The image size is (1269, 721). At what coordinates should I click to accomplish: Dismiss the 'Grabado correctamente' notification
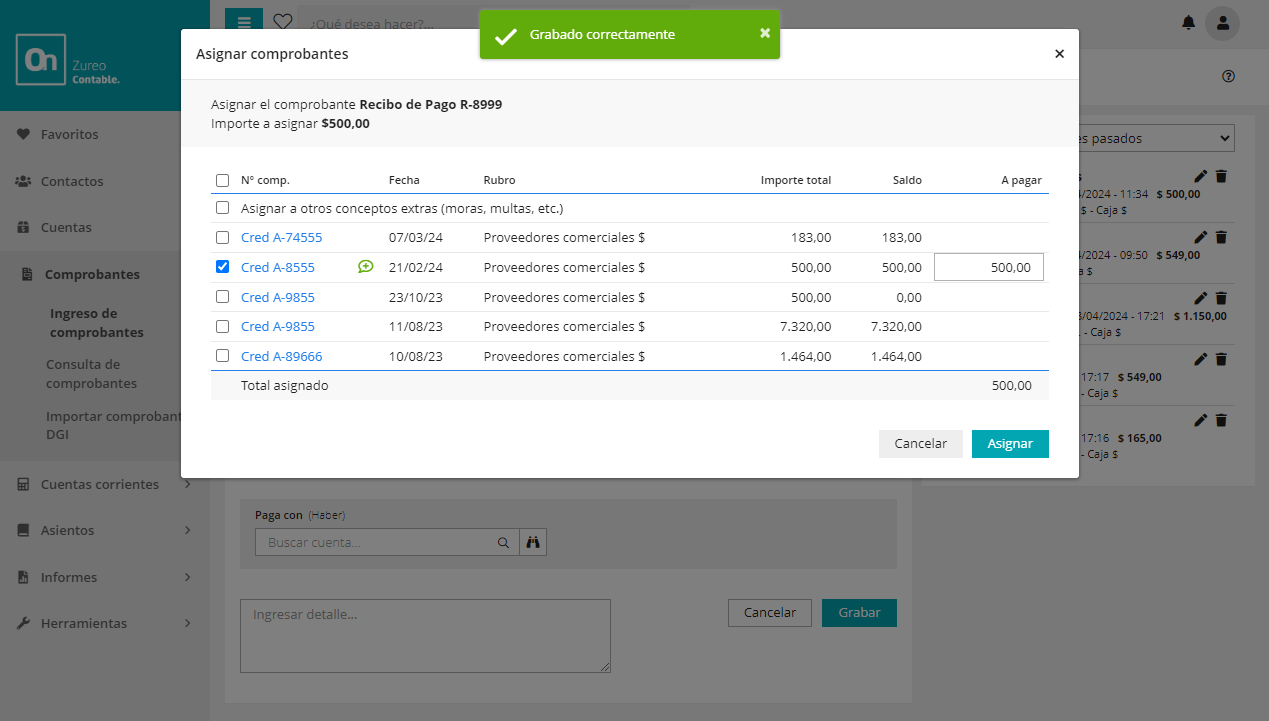click(765, 33)
